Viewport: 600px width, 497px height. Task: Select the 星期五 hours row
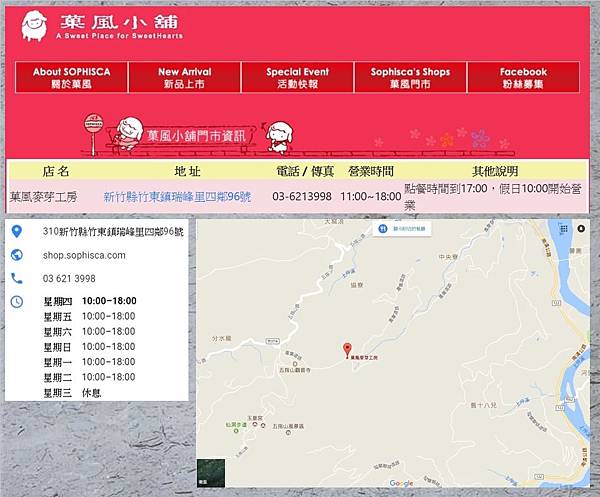coord(89,316)
